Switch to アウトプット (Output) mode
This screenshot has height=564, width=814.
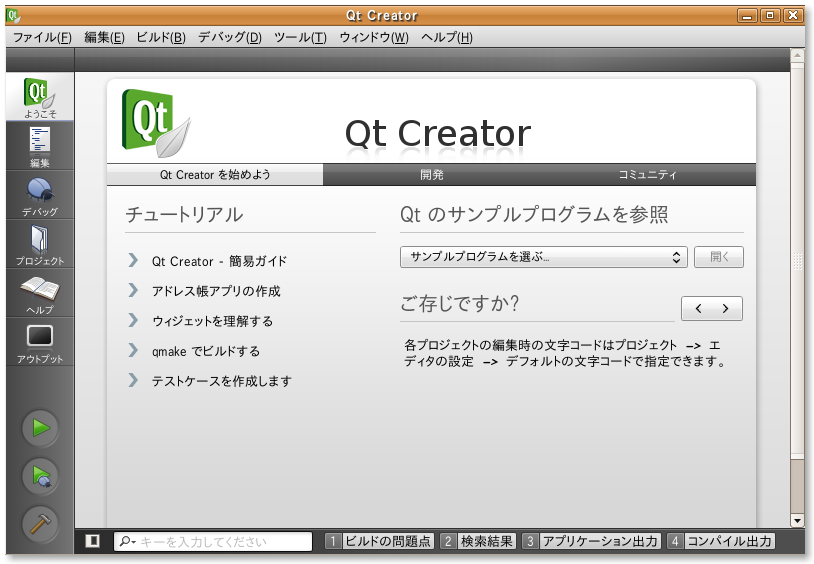(39, 341)
